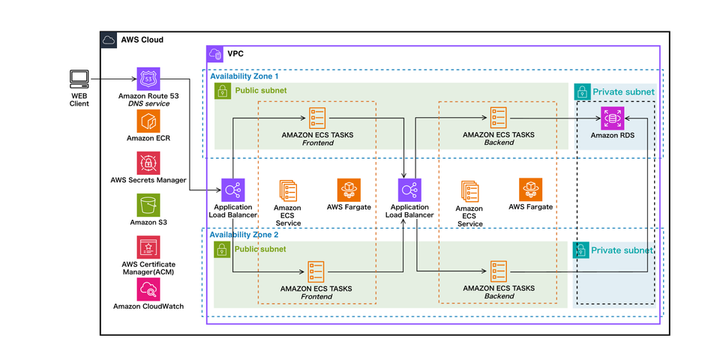Click the frontend AWS Fargate icon
Image resolution: width=720 pixels, height=360 pixels.
349,190
